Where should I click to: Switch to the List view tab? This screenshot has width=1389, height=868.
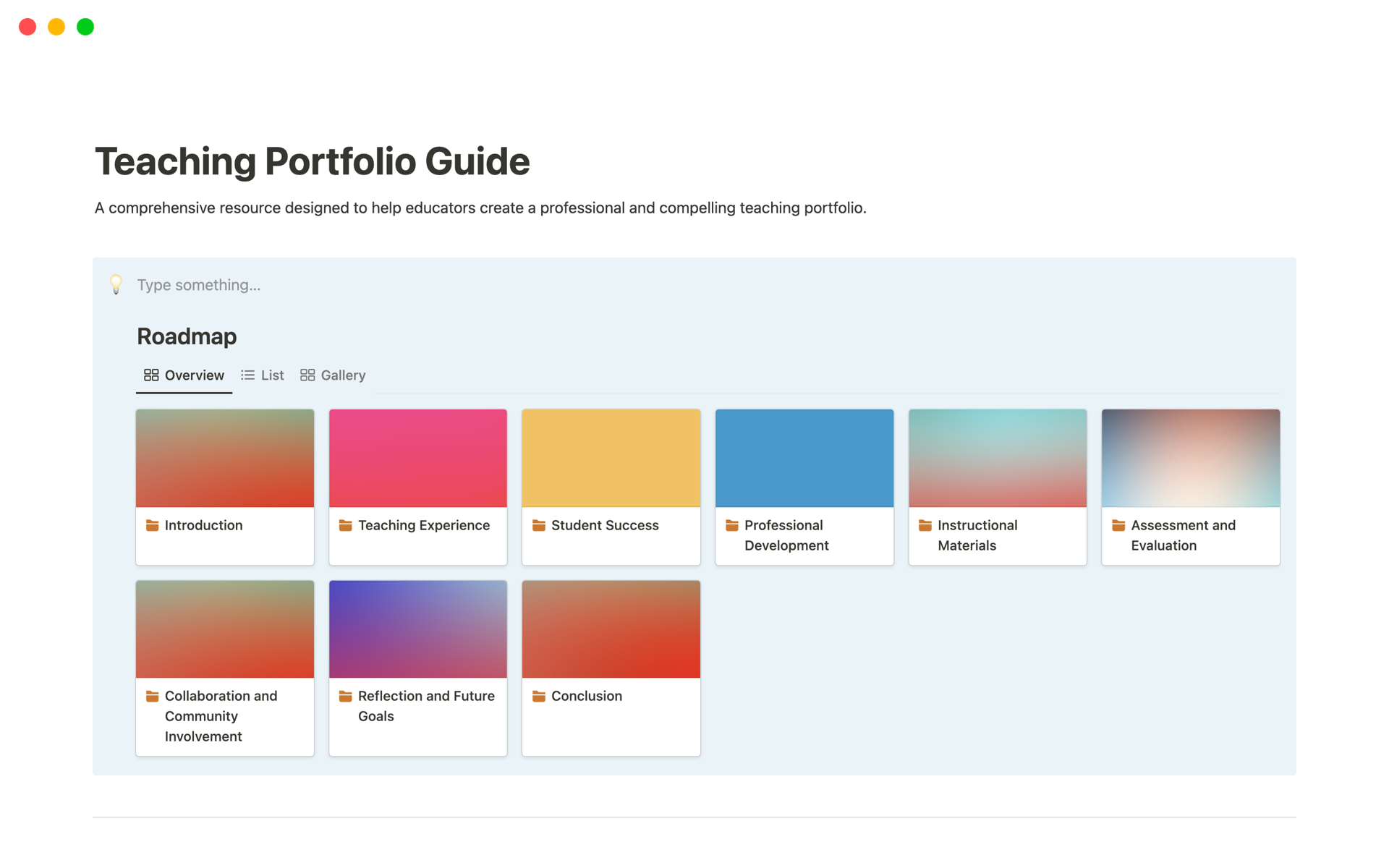pos(263,375)
